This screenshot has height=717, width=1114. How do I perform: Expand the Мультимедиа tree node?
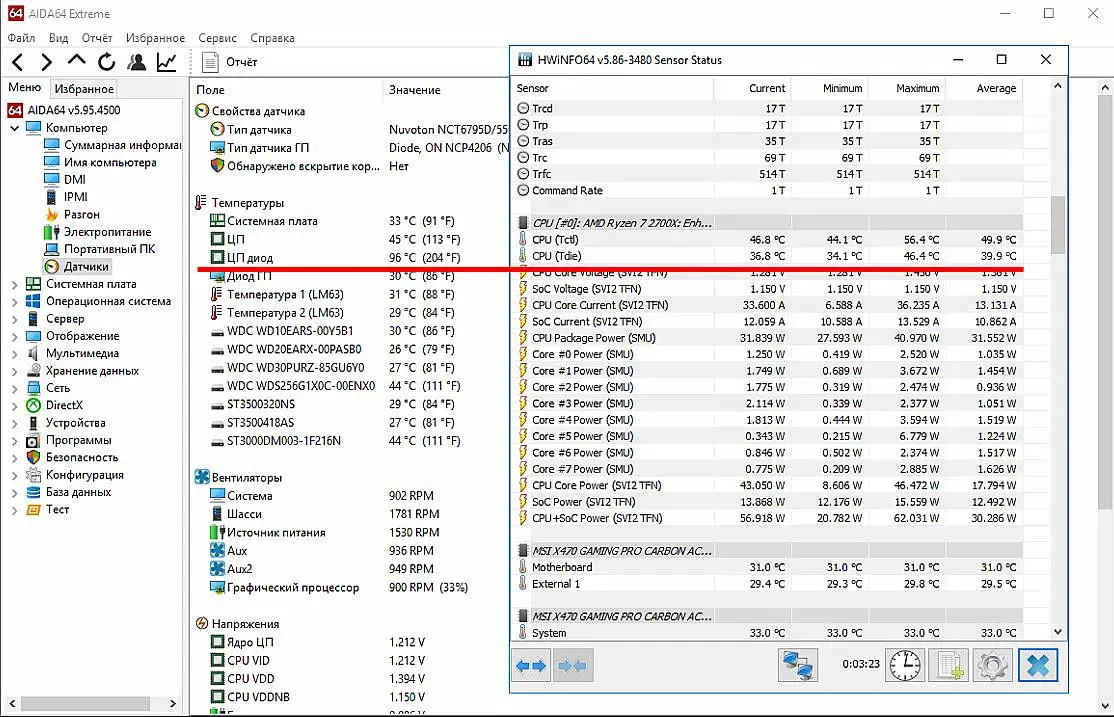pyautogui.click(x=14, y=354)
